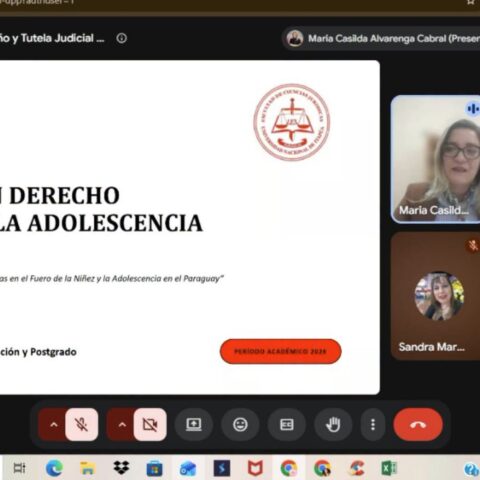
Task: Click the present screen icon
Action: (194, 424)
